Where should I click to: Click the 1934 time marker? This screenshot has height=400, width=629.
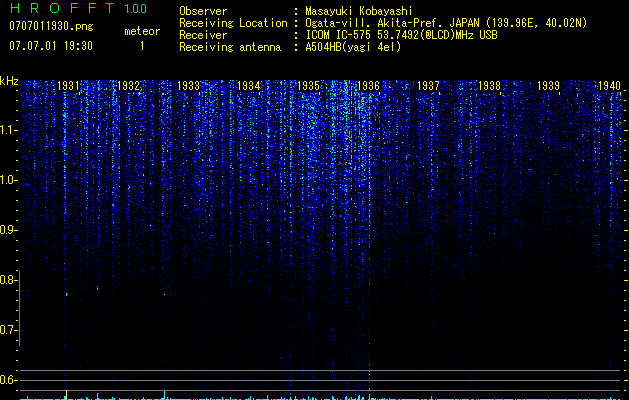[x=248, y=85]
